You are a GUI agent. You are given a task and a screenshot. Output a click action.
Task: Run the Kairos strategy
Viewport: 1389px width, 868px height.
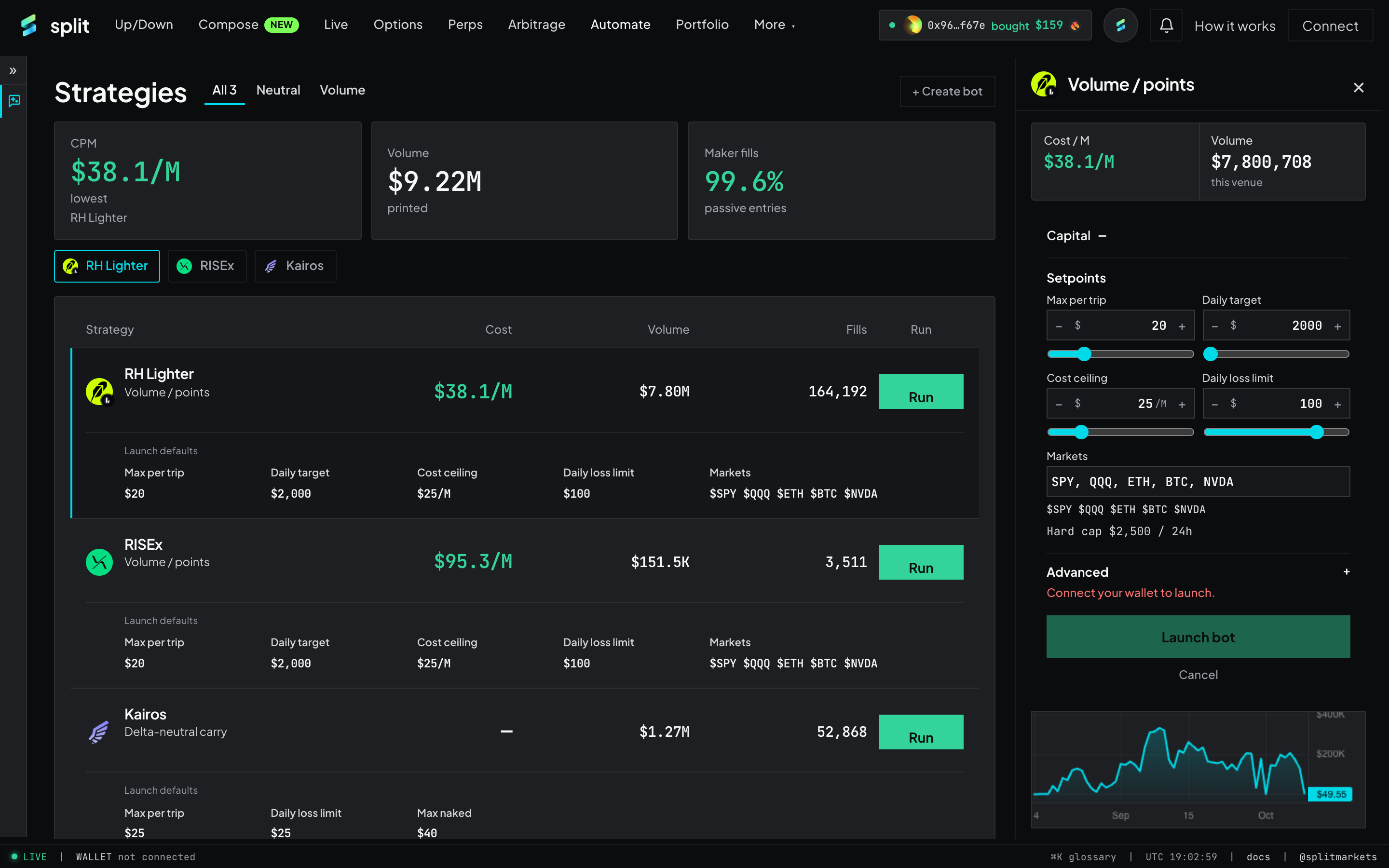(921, 732)
